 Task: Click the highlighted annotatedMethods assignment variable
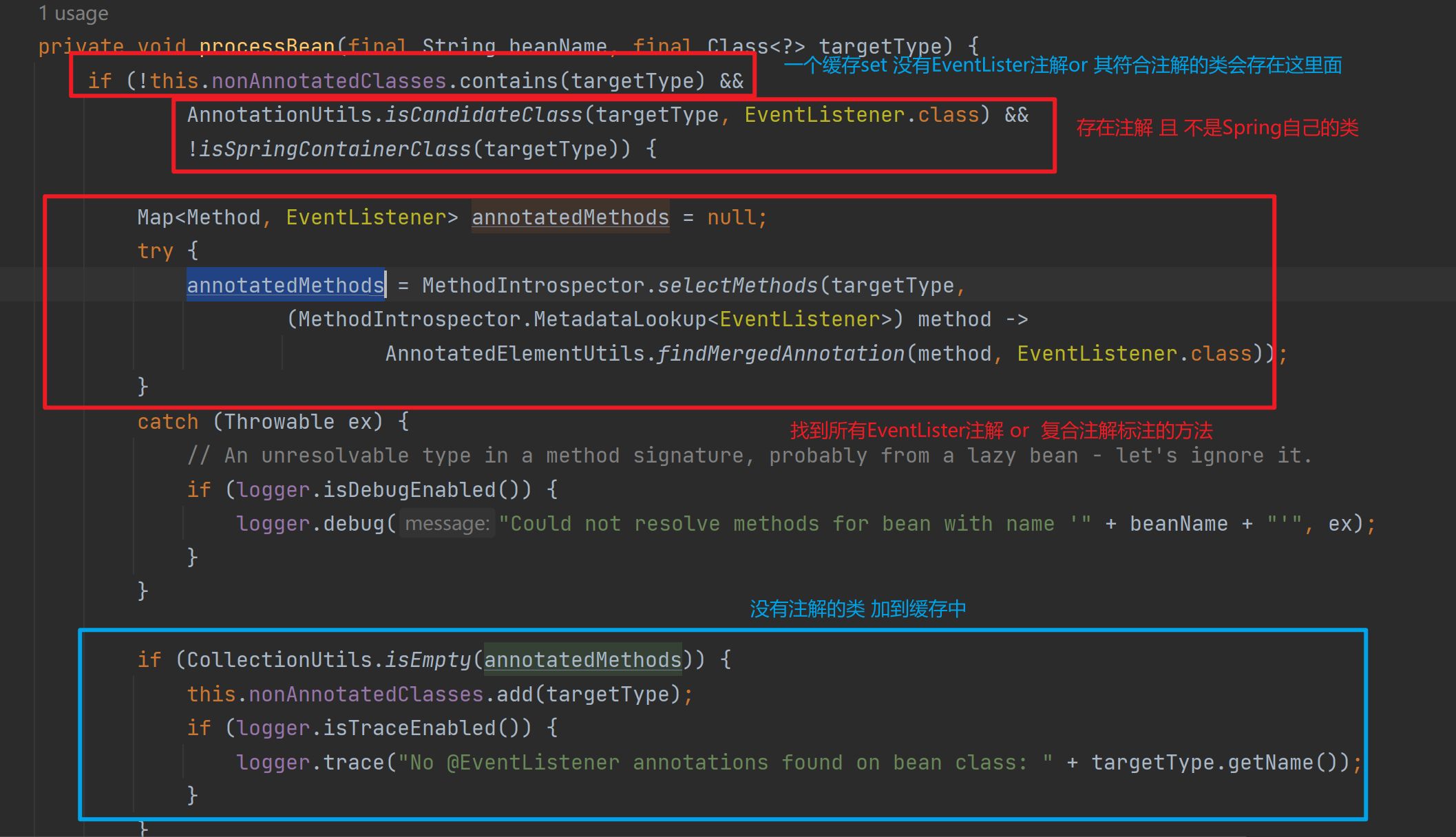(286, 285)
